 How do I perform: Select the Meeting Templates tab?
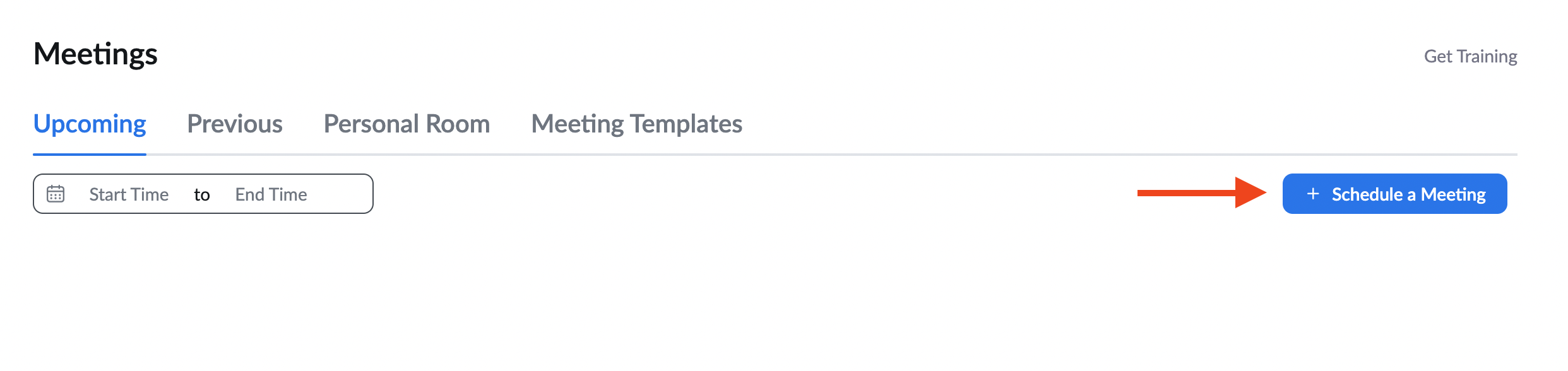pyautogui.click(x=636, y=124)
